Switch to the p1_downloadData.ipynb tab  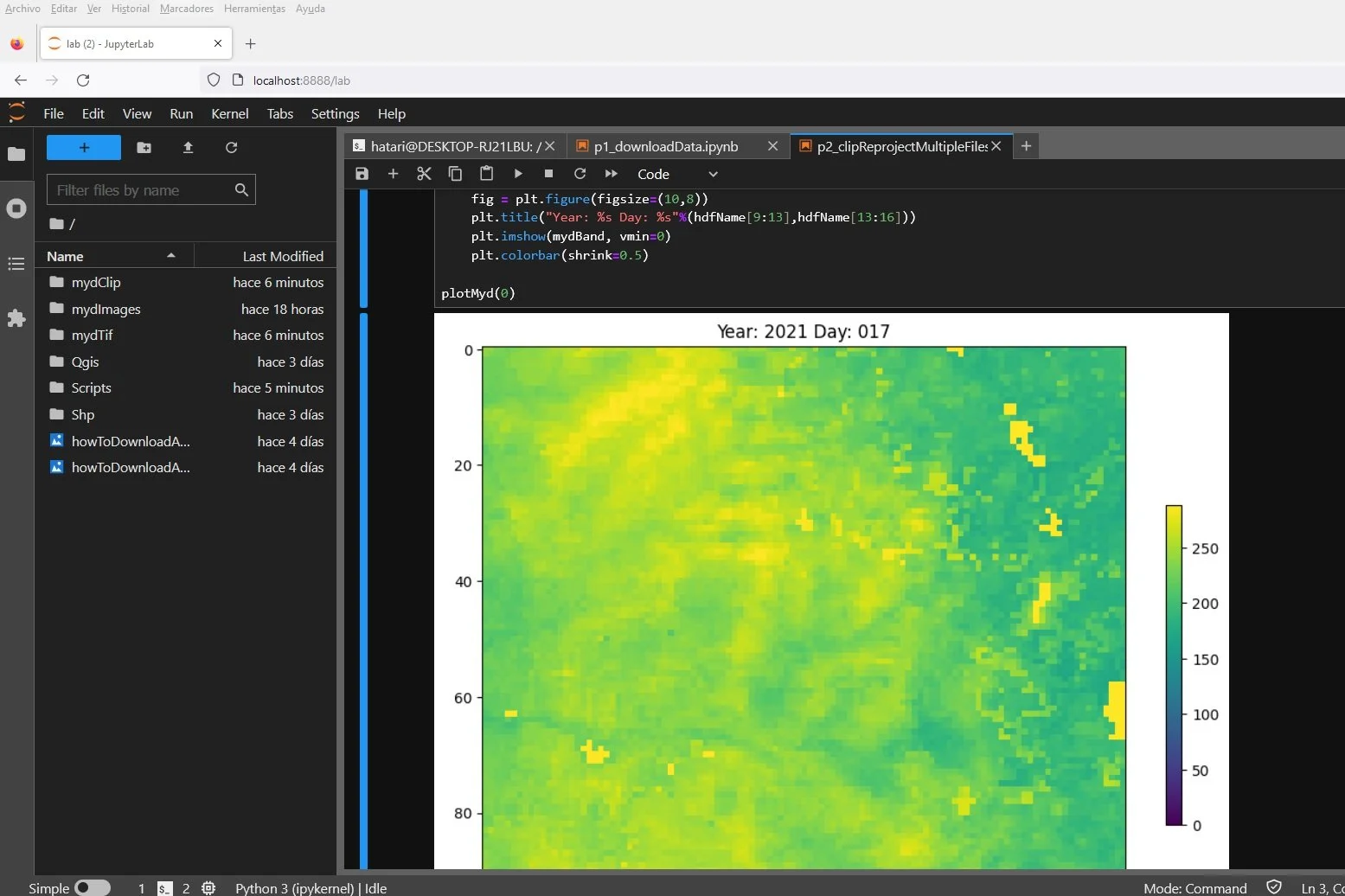point(665,146)
